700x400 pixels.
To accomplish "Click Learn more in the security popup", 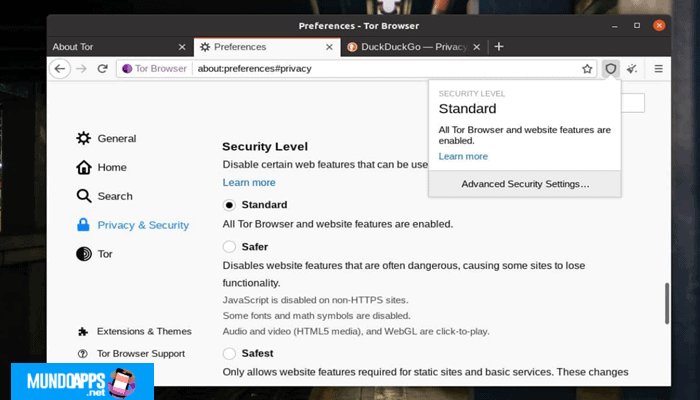I will (463, 156).
